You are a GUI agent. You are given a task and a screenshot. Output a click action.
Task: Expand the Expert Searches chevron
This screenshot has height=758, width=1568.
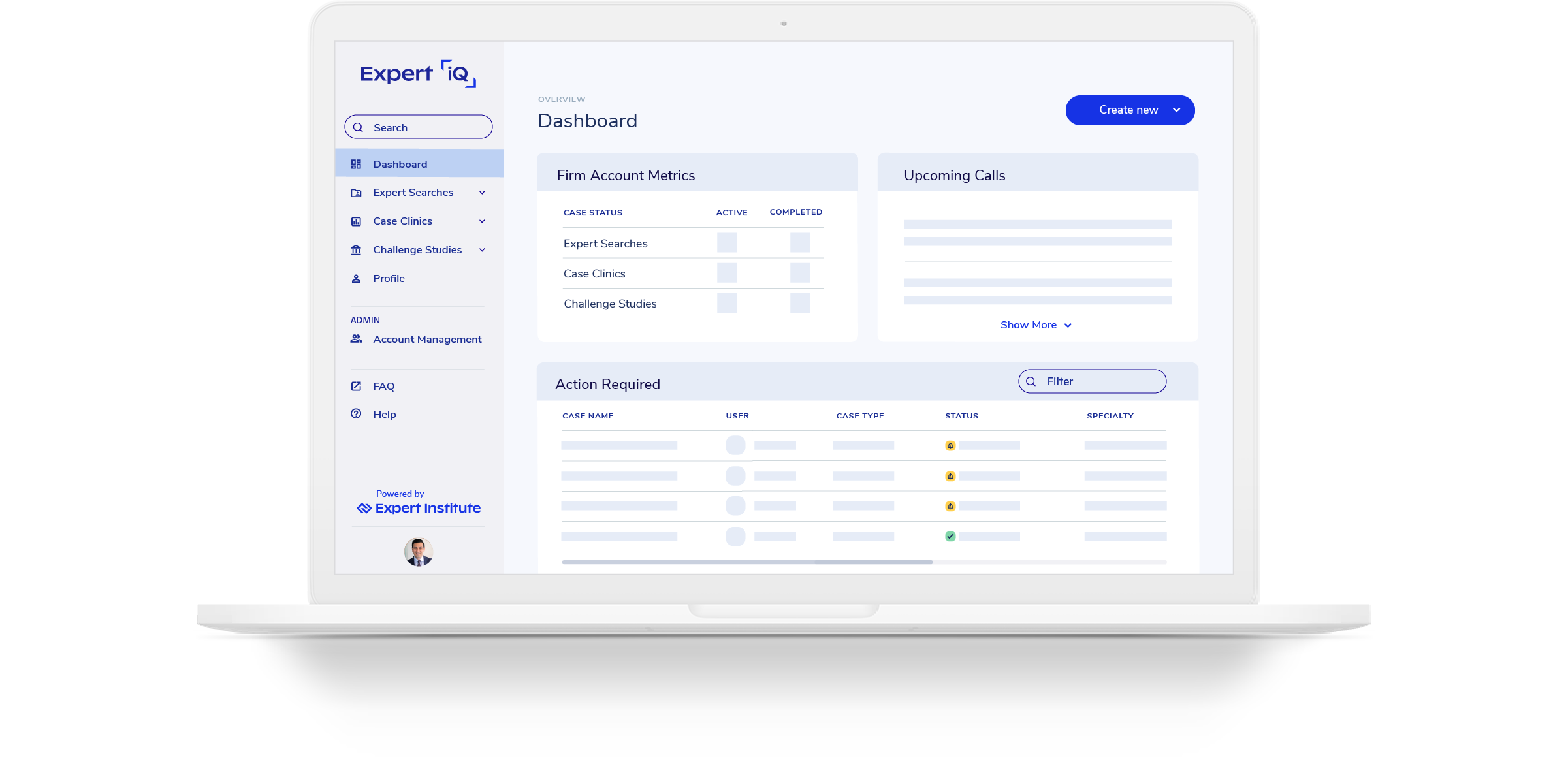click(x=482, y=193)
